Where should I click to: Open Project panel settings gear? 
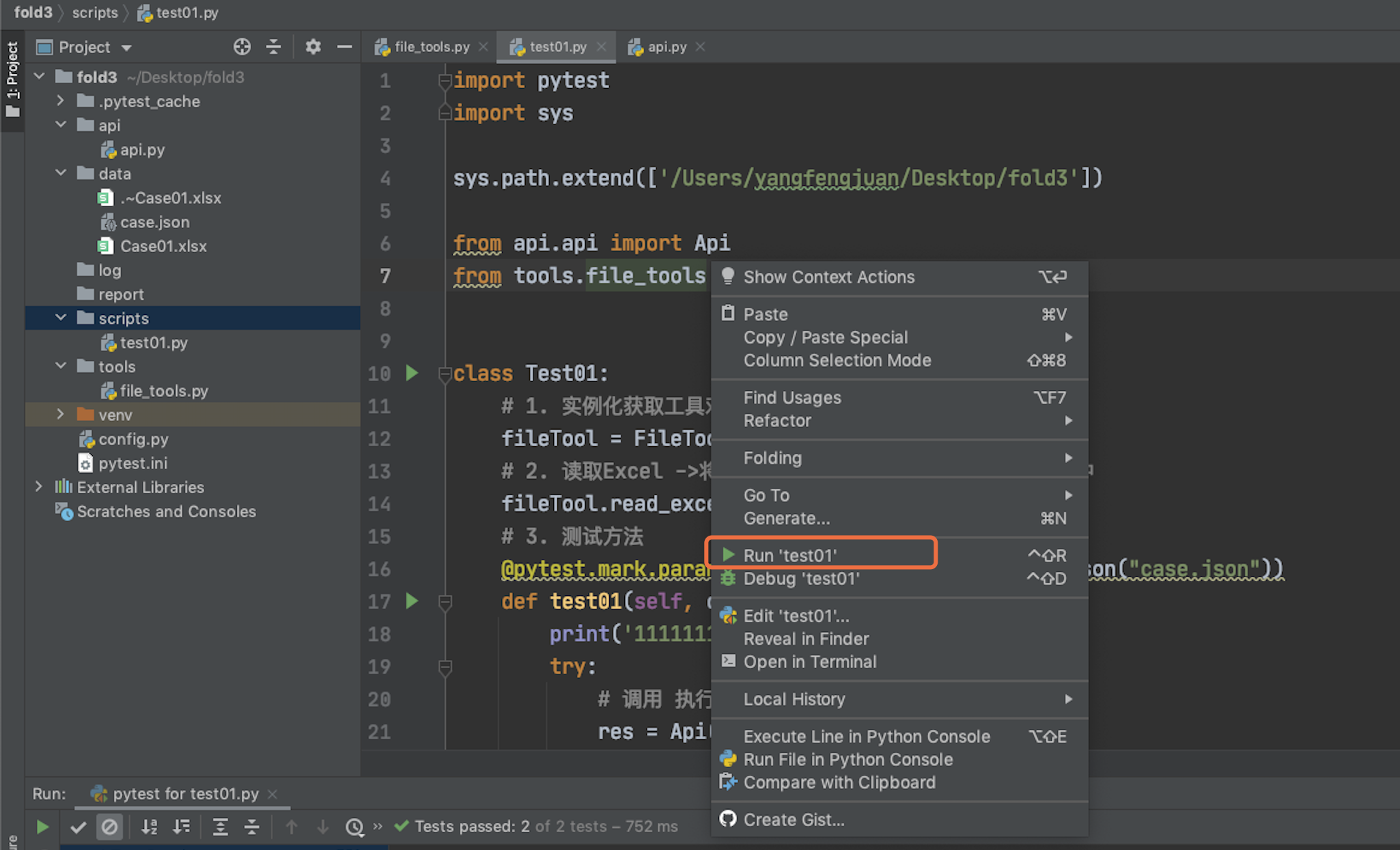point(313,46)
